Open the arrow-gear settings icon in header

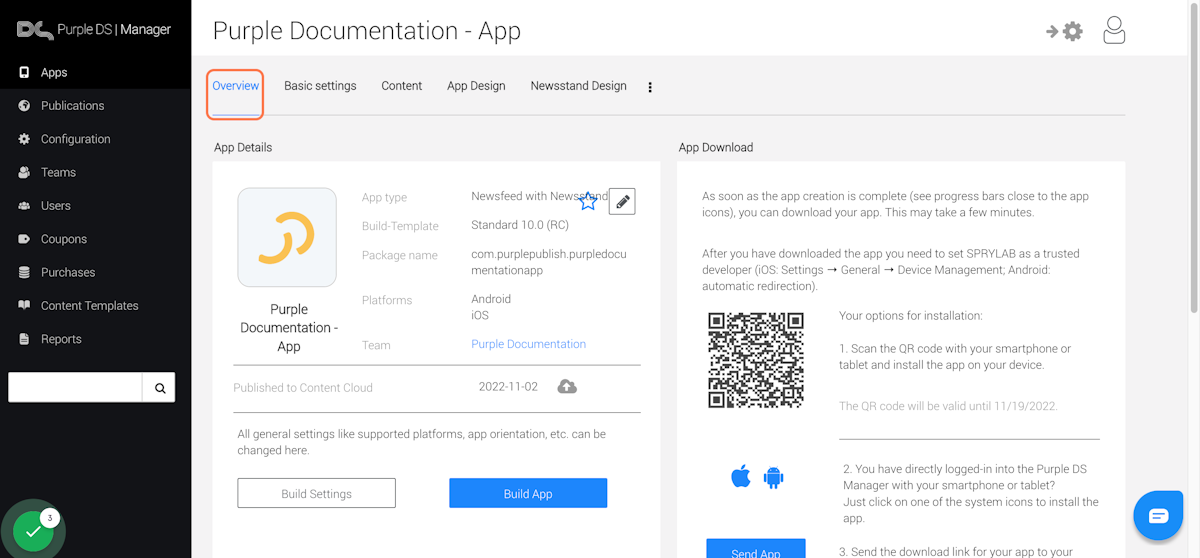coord(1065,31)
